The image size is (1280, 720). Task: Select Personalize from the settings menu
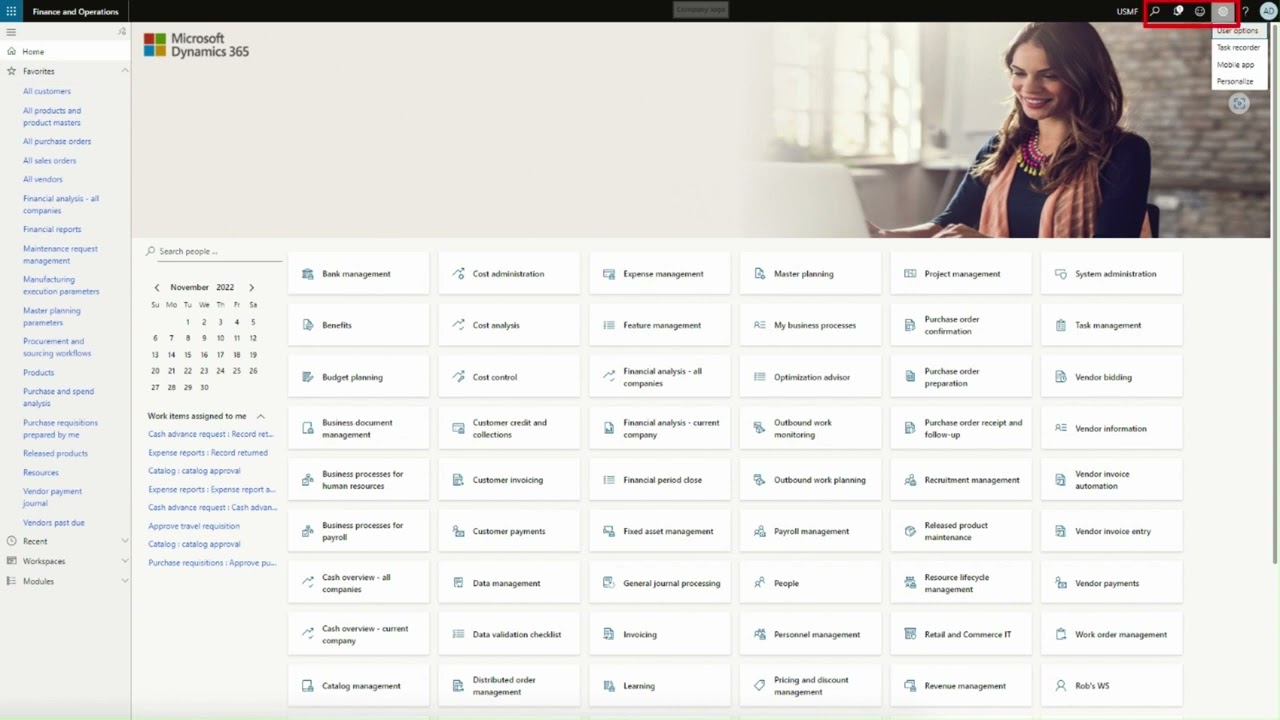click(1235, 82)
